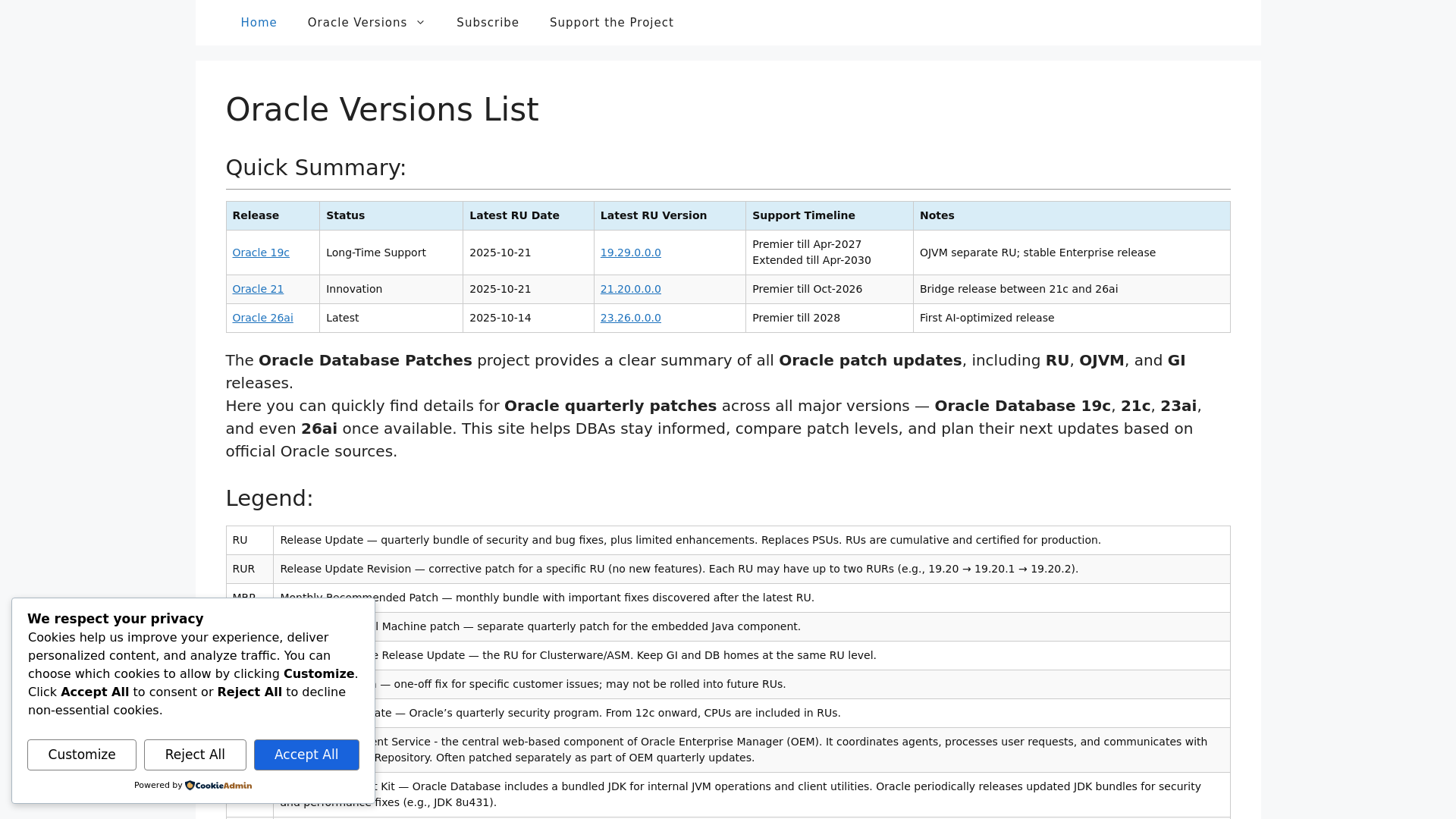
Task: Click Accept All cookies button
Action: (306, 755)
